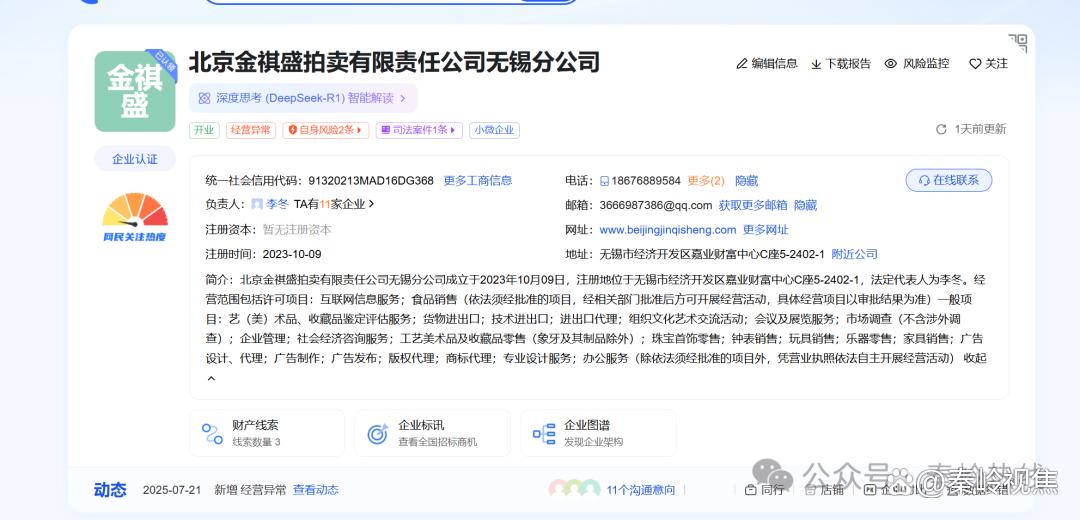This screenshot has height=520, width=1080.
Task: Open DeepSeek-R1 智能解读 banner
Action: click(x=303, y=98)
